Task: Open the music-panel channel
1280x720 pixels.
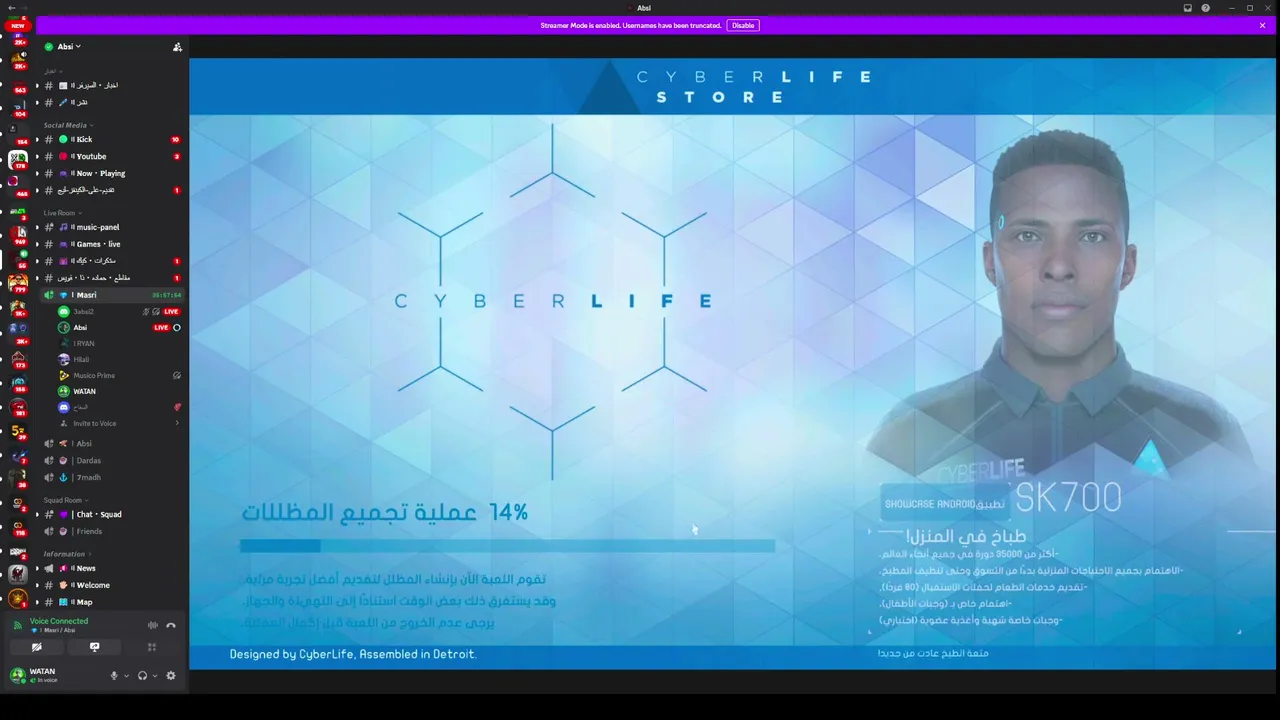Action: pos(110,227)
